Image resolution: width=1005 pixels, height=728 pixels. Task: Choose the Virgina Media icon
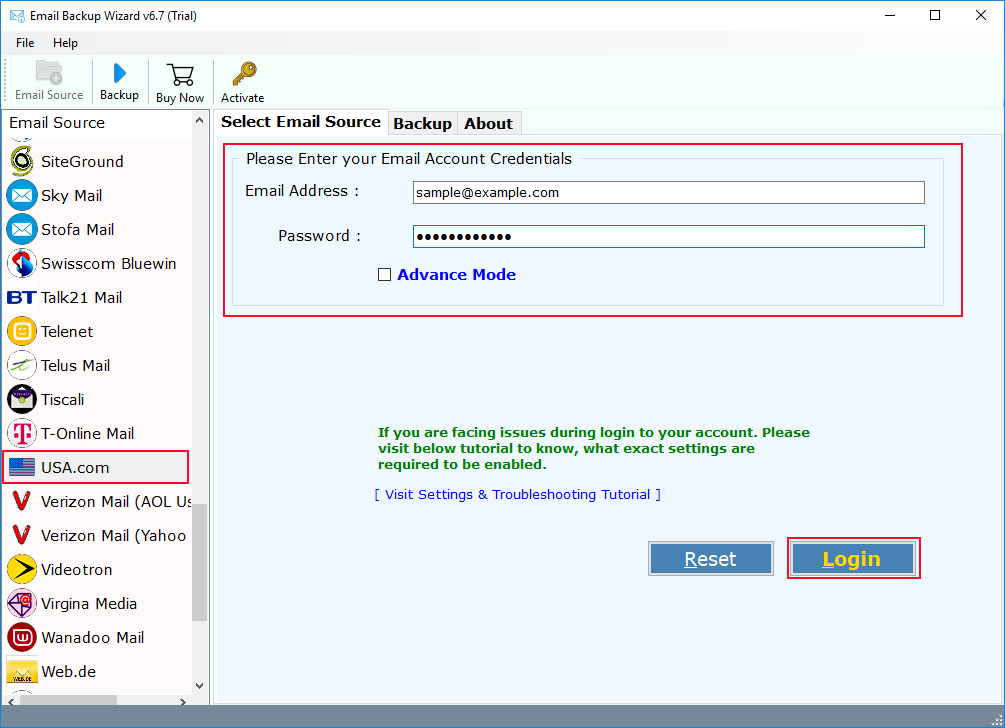[x=22, y=603]
